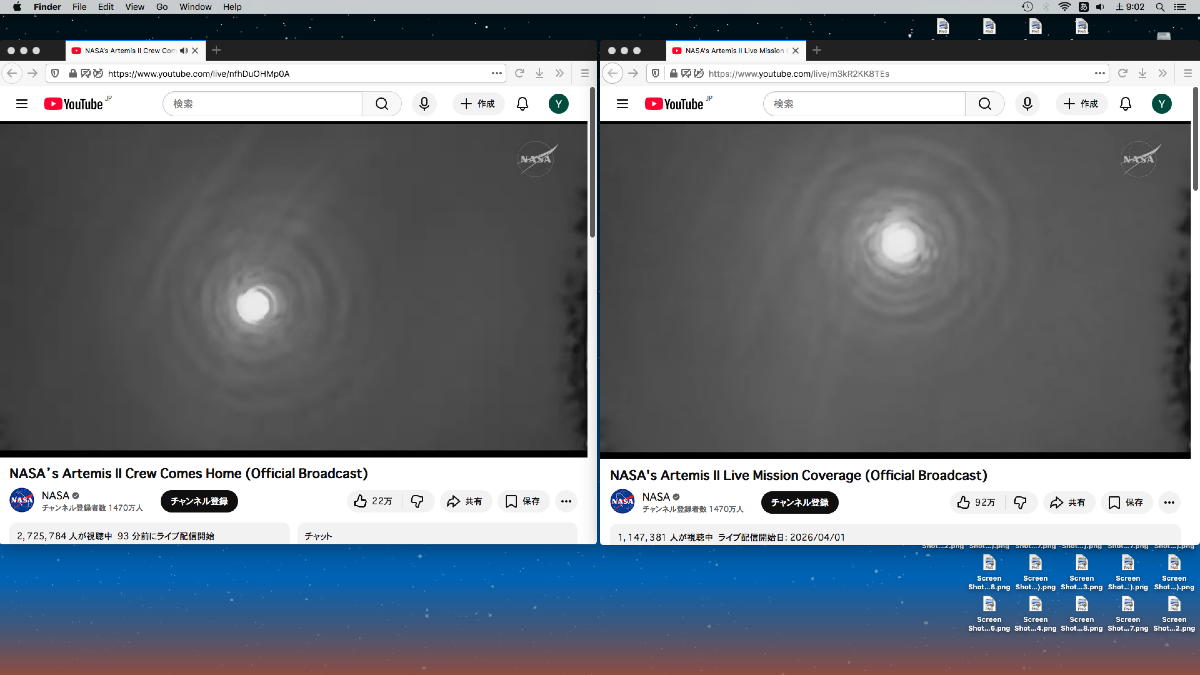Open new tab in Live Mission Coverage window

click(x=816, y=50)
